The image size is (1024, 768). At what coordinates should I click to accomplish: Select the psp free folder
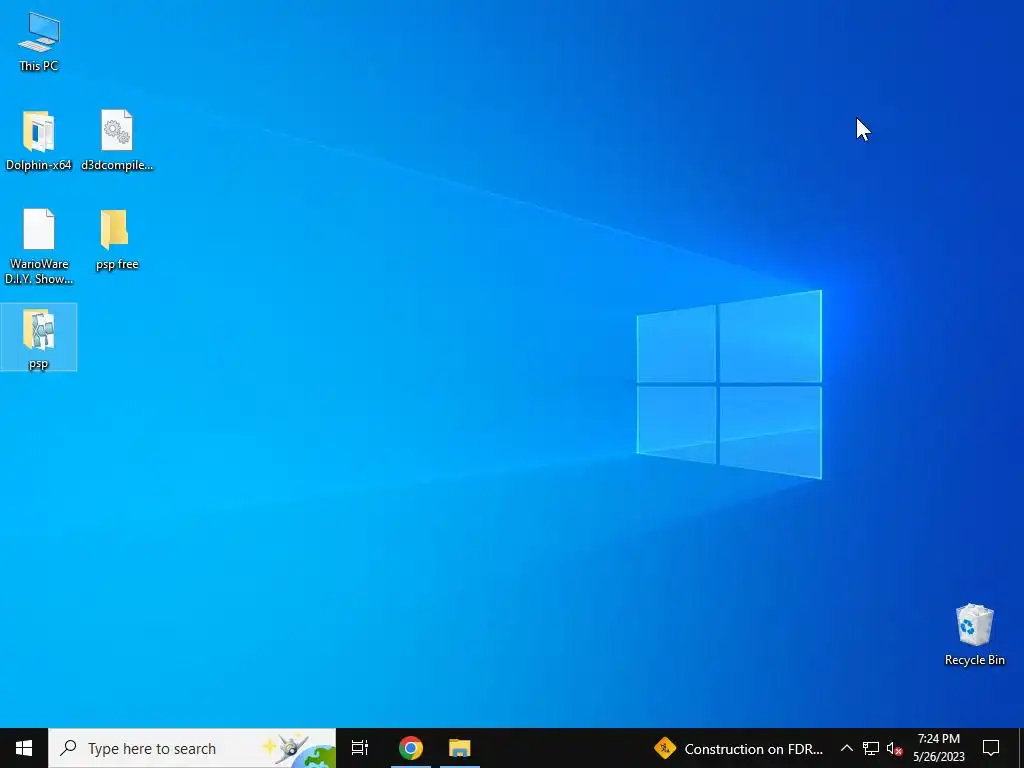(117, 240)
